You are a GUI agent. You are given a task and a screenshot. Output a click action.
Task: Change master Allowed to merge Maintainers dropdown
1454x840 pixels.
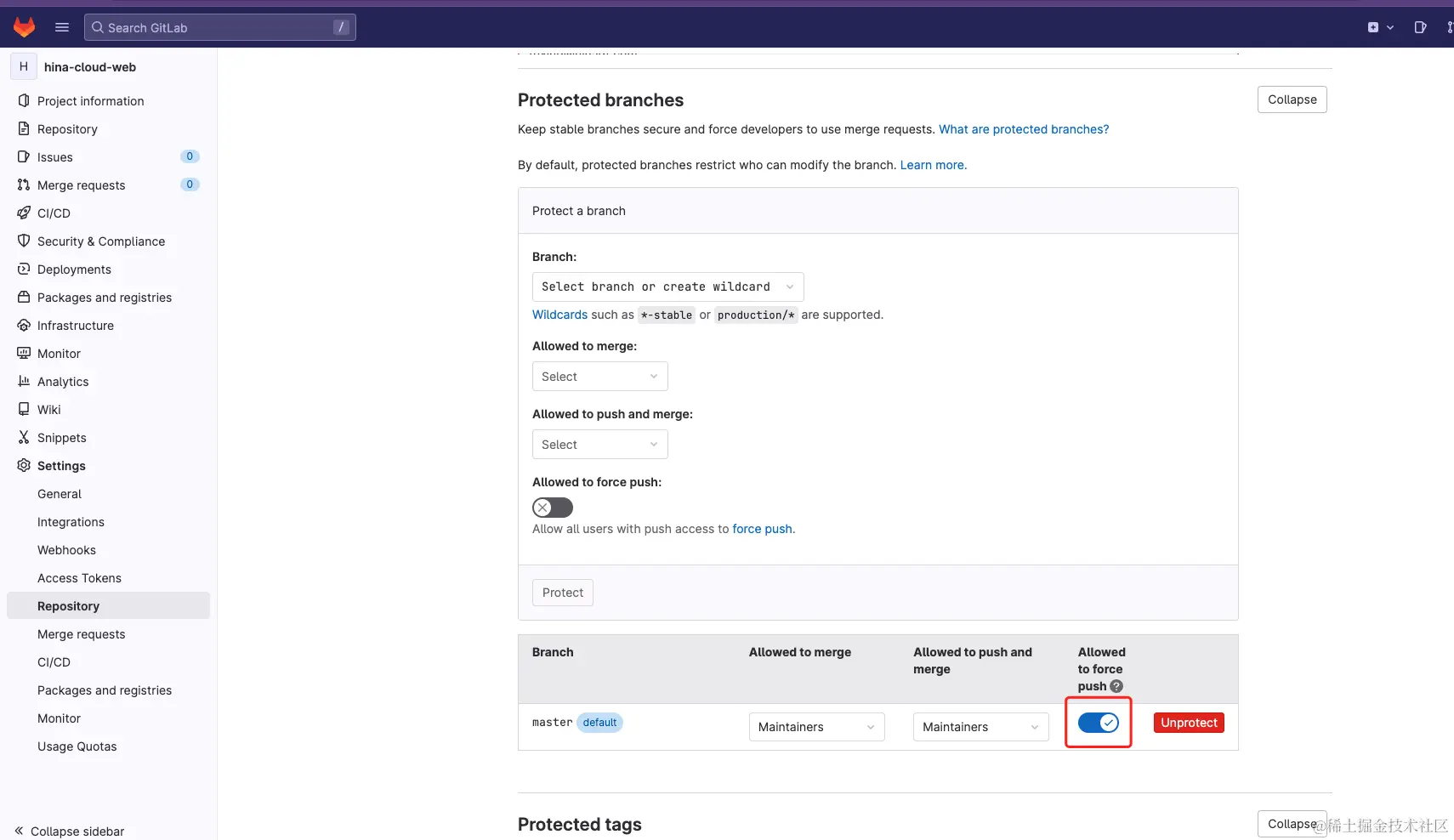pos(816,727)
